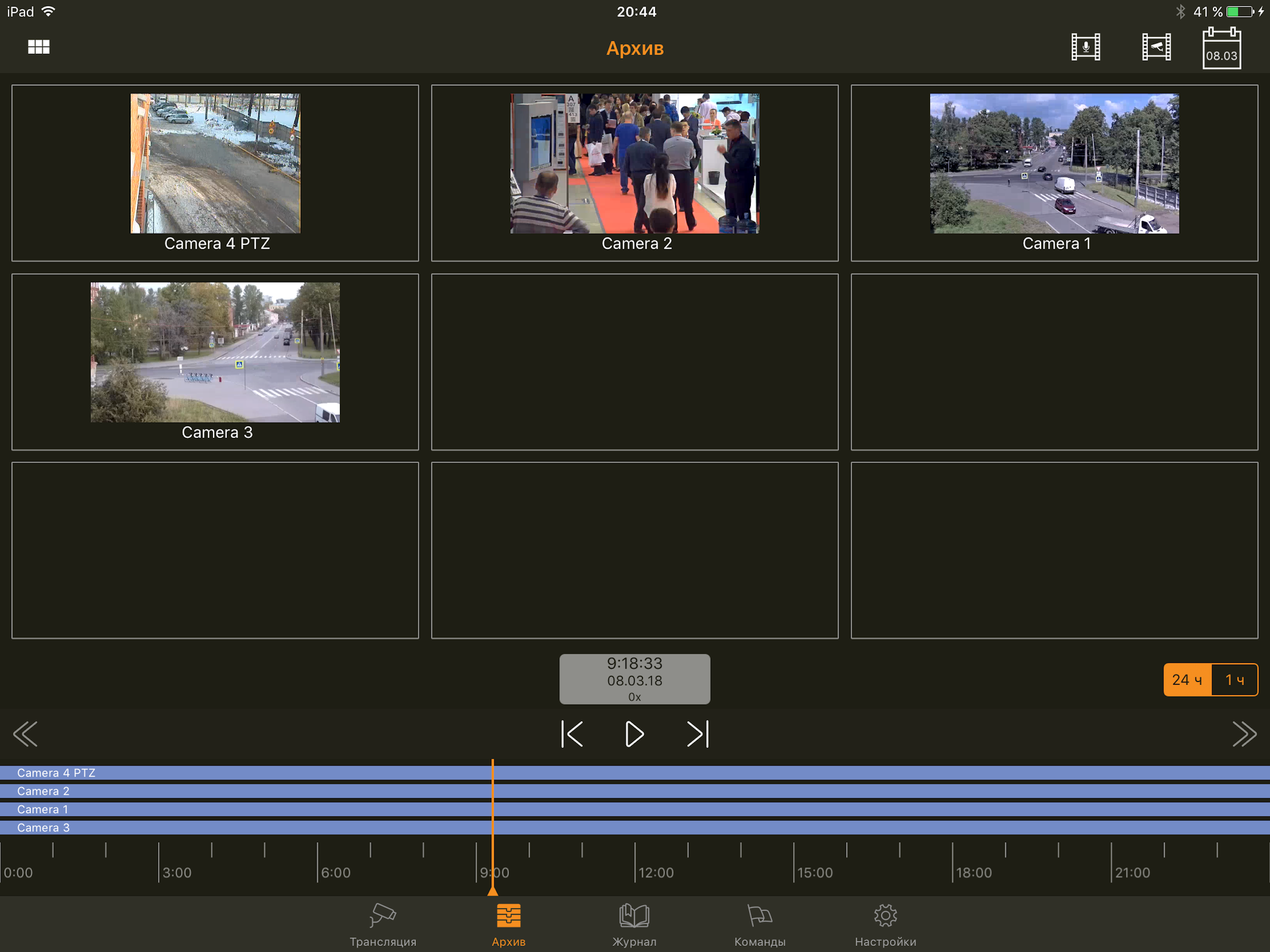Screen dimensions: 1270x952
Task: Seek to 15:00 on the time ruler
Action: pyautogui.click(x=815, y=873)
